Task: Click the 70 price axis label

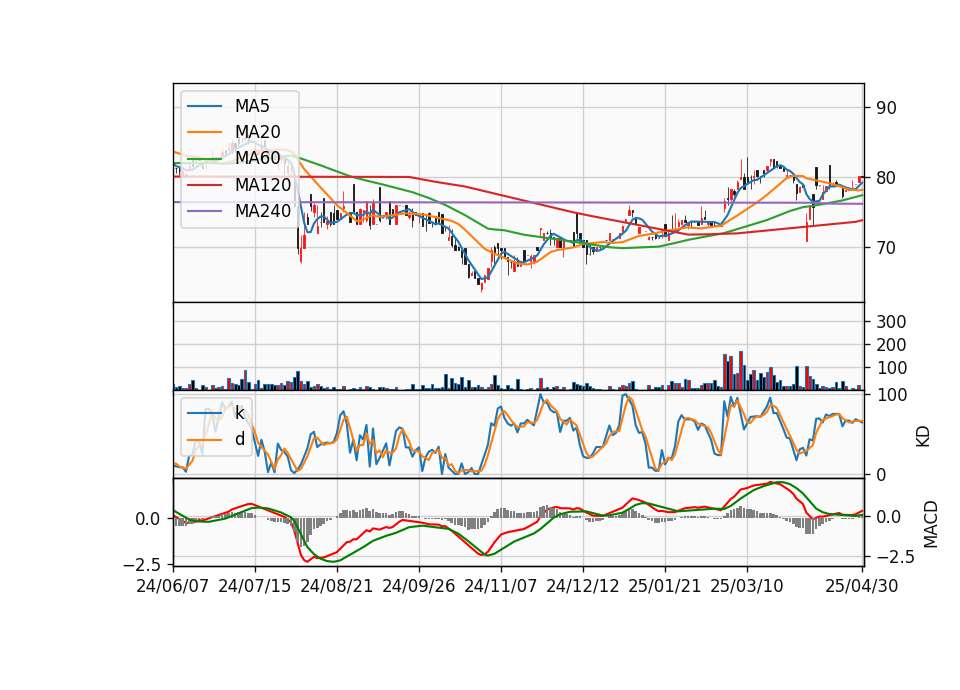Action: [886, 248]
